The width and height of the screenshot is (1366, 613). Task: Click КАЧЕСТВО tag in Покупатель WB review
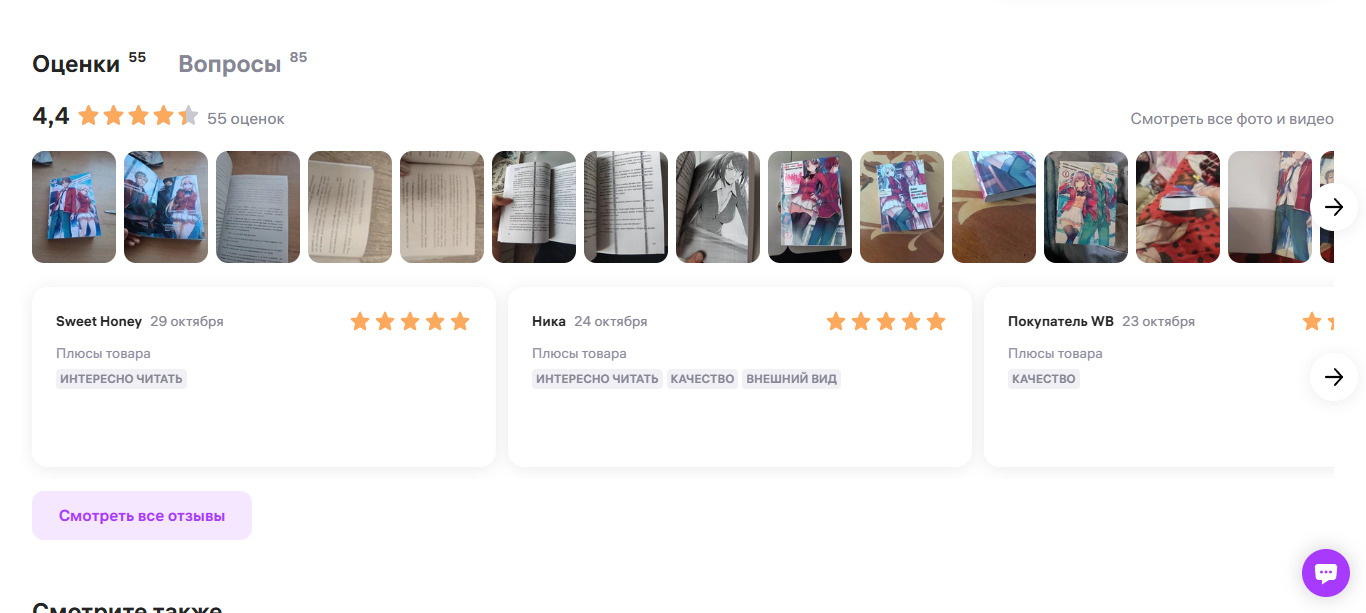tap(1044, 379)
